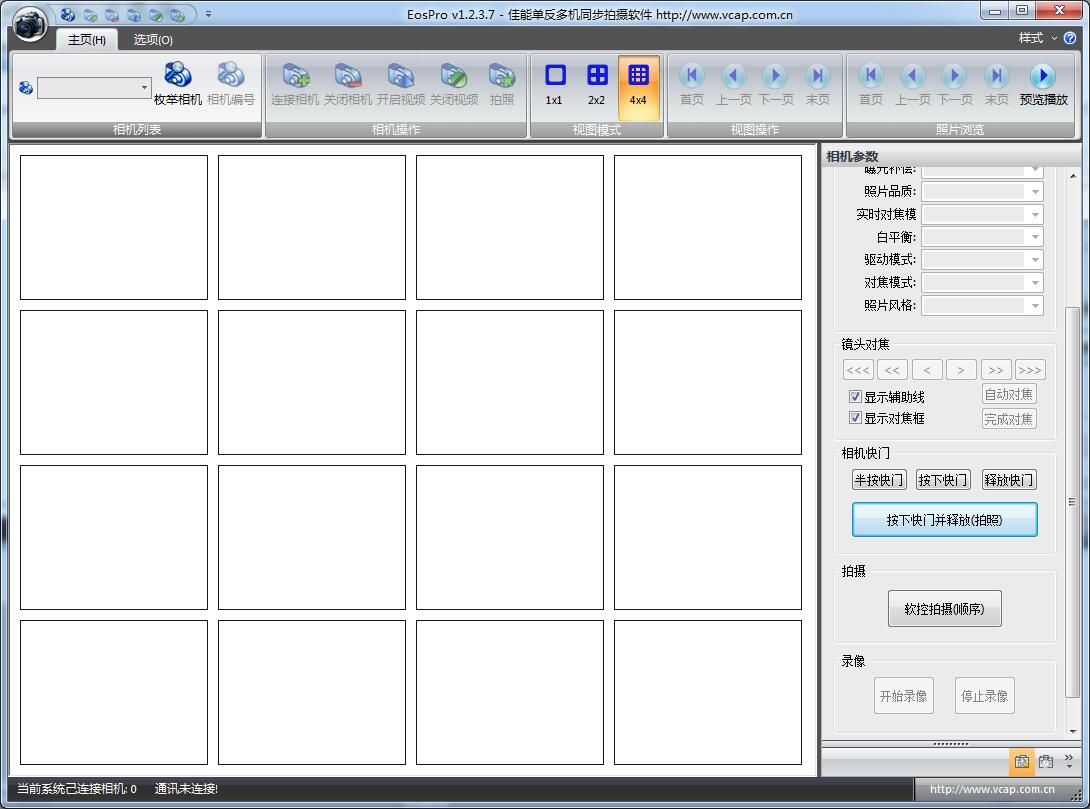The image size is (1090, 809).
Task: Enable the 显示辅助线 checkbox
Action: tap(856, 396)
